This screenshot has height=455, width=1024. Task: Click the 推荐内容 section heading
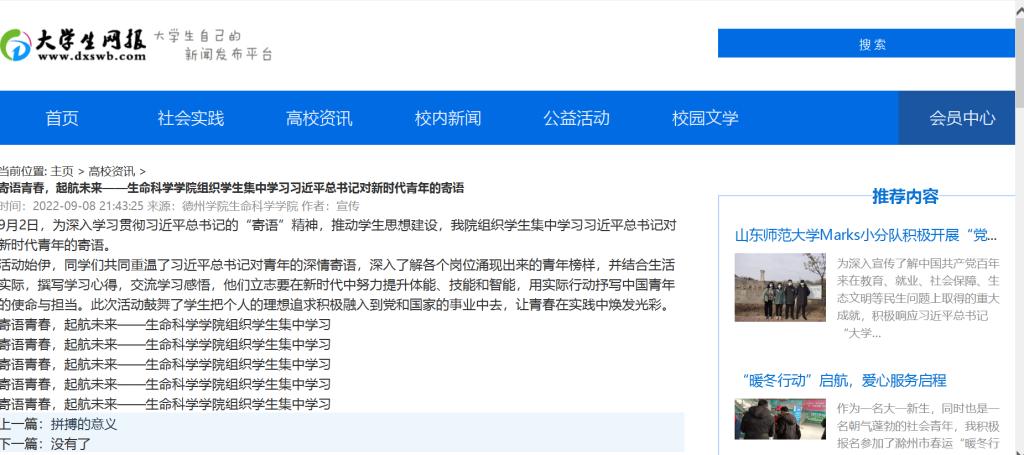tap(905, 195)
